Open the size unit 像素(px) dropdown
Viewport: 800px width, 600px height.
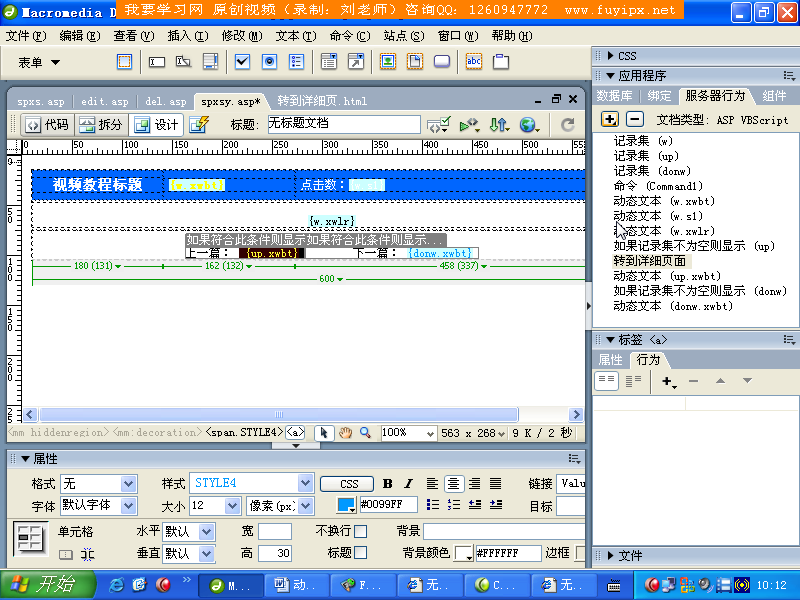pos(305,506)
